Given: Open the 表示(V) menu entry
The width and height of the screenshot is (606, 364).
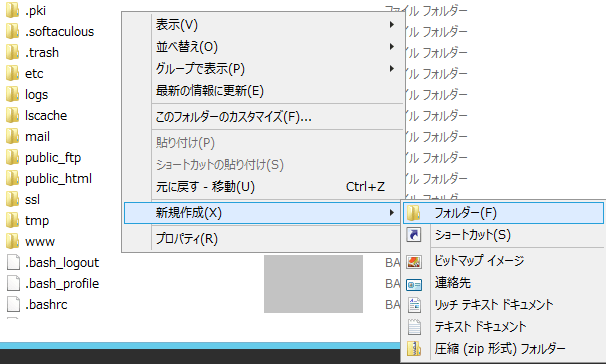Looking at the screenshot, I should coord(263,25).
